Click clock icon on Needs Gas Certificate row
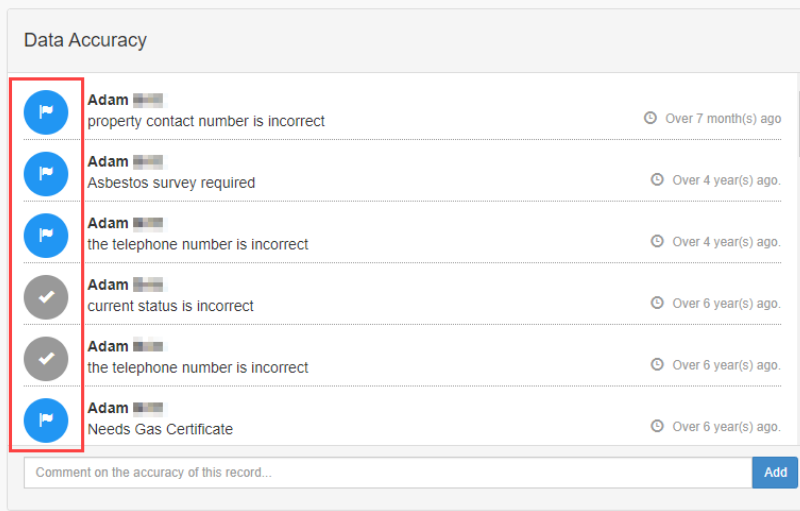This screenshot has width=800, height=511. 658,426
